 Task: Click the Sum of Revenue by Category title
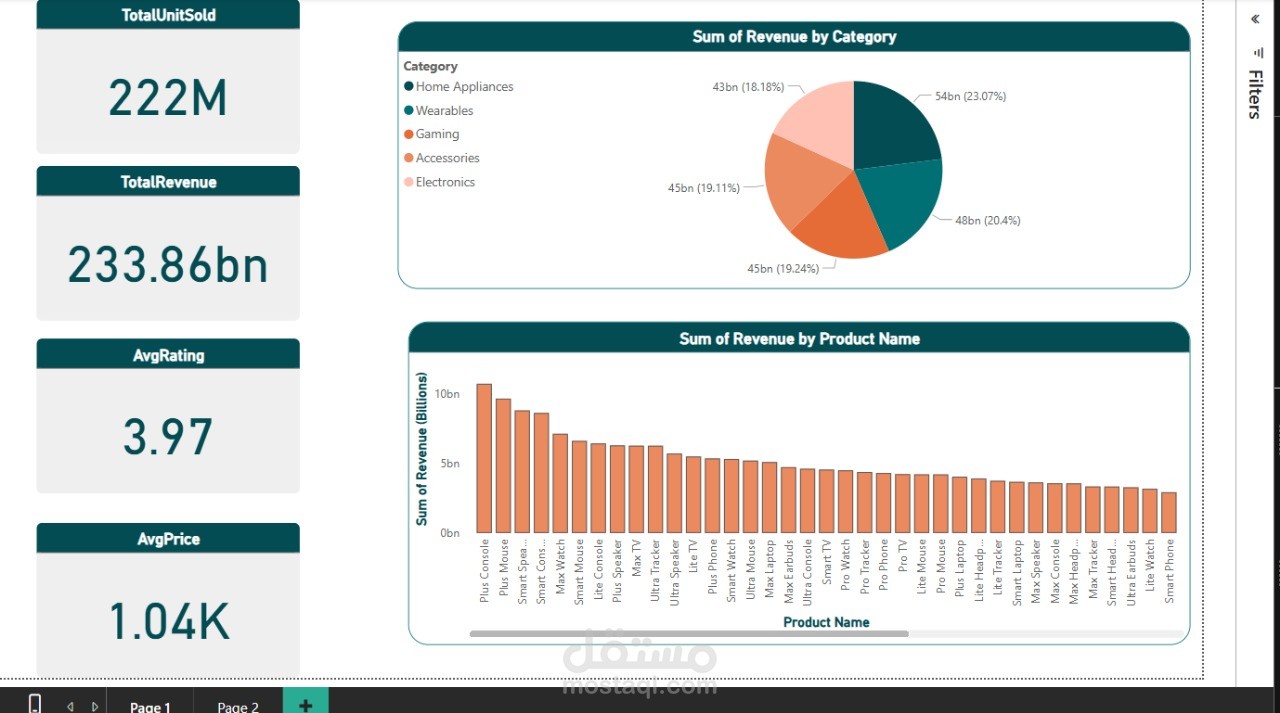(794, 36)
